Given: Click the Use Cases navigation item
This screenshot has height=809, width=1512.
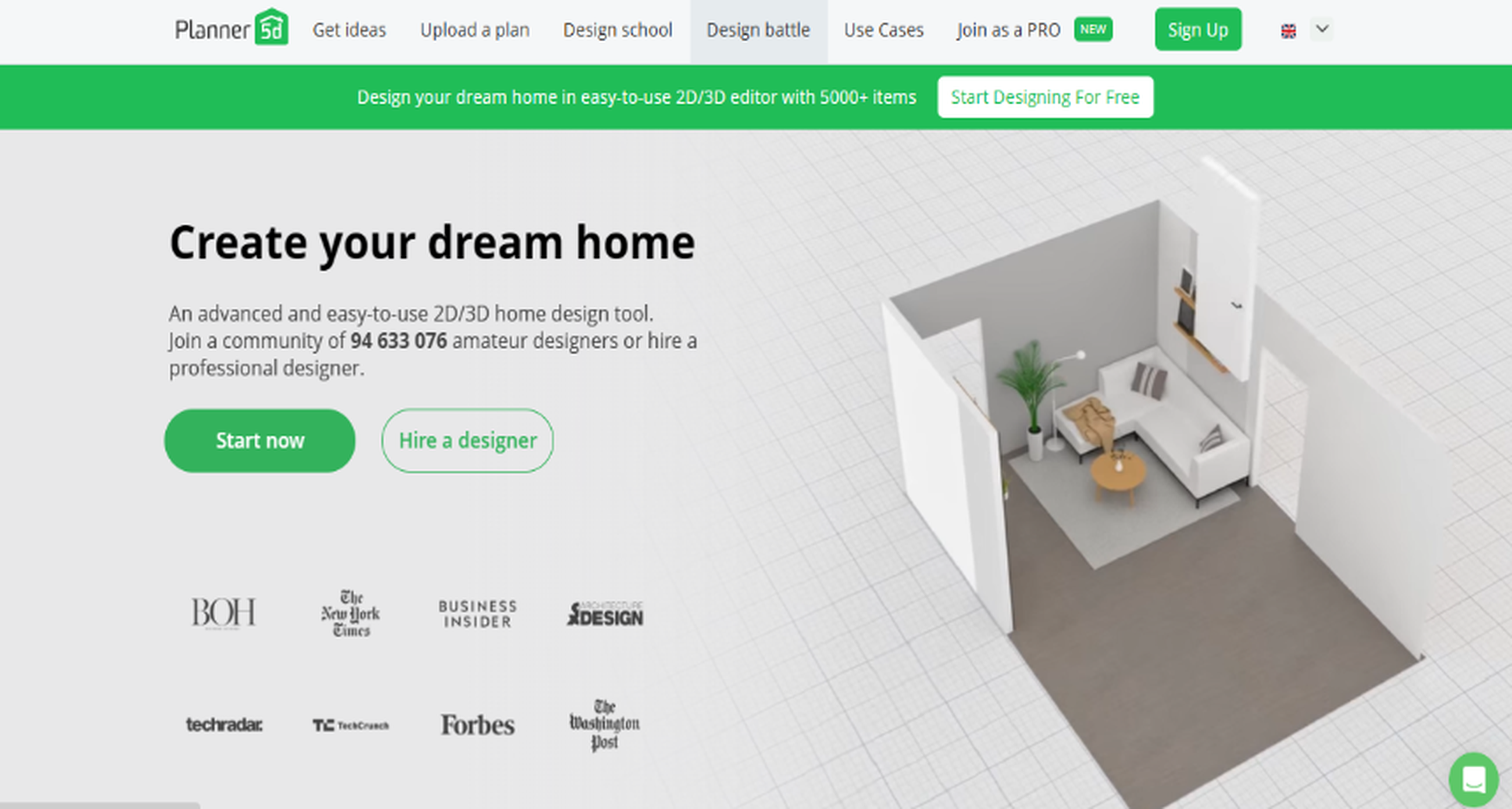Looking at the screenshot, I should pyautogui.click(x=881, y=29).
